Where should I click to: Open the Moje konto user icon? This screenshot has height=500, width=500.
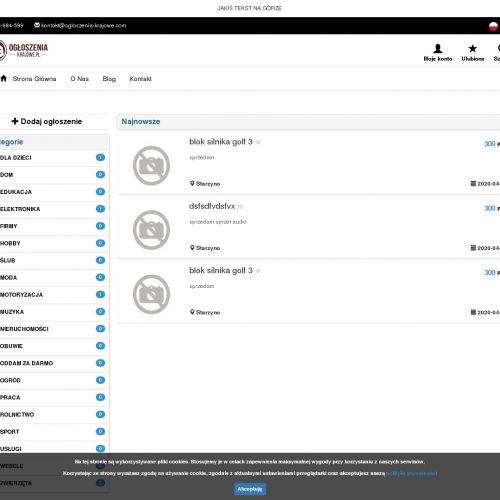tap(438, 49)
